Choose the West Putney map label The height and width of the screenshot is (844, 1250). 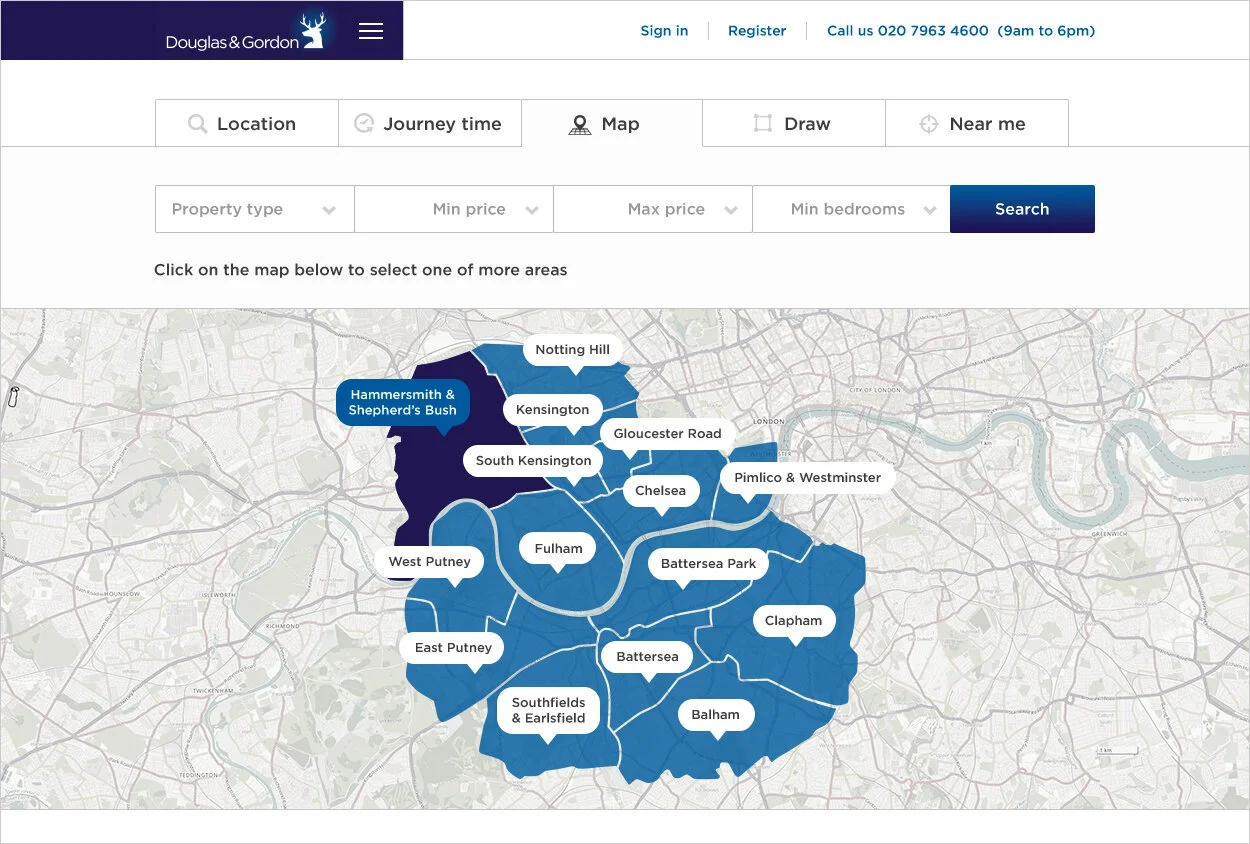coord(429,562)
